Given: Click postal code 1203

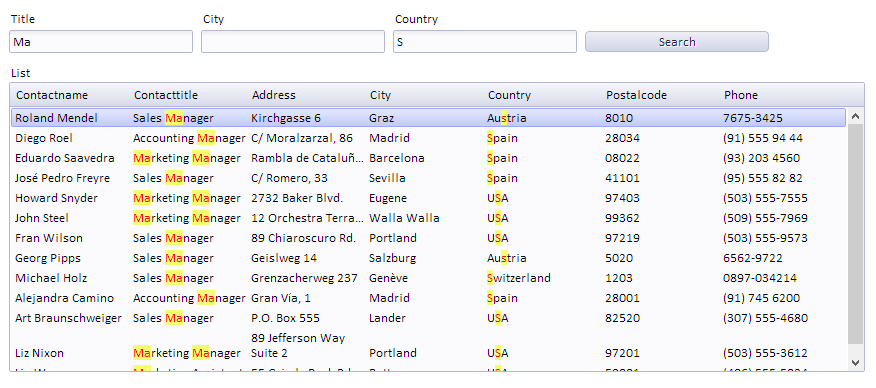Looking at the screenshot, I should [619, 278].
